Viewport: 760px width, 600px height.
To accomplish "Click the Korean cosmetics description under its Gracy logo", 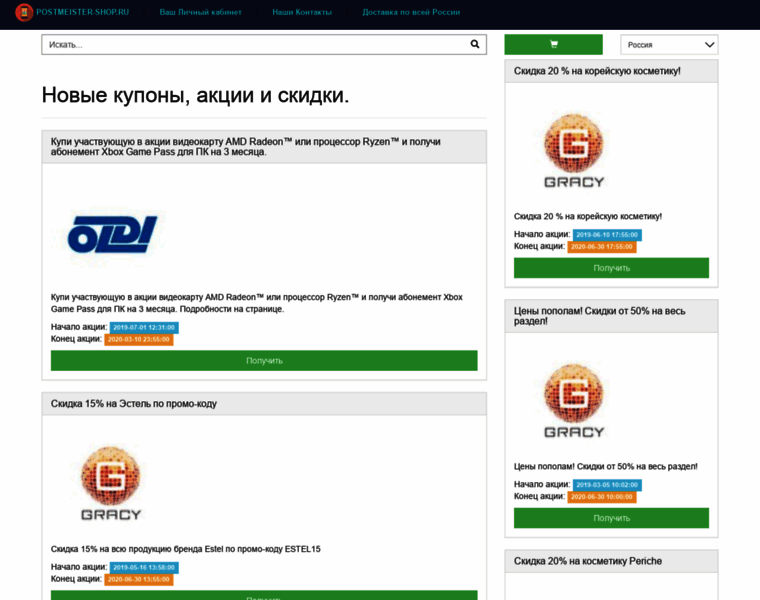I will click(x=588, y=216).
